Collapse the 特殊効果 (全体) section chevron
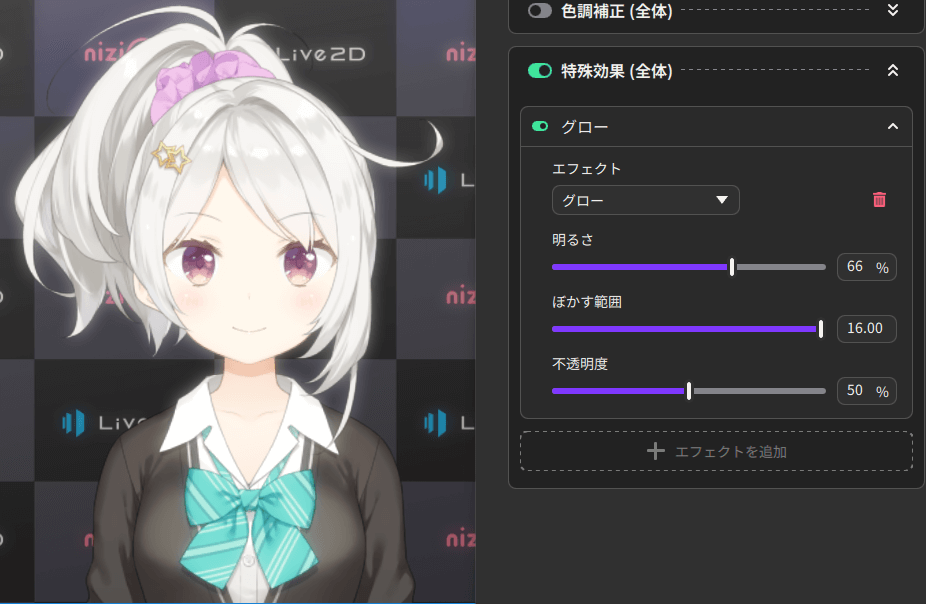The width and height of the screenshot is (926, 604). [x=893, y=71]
